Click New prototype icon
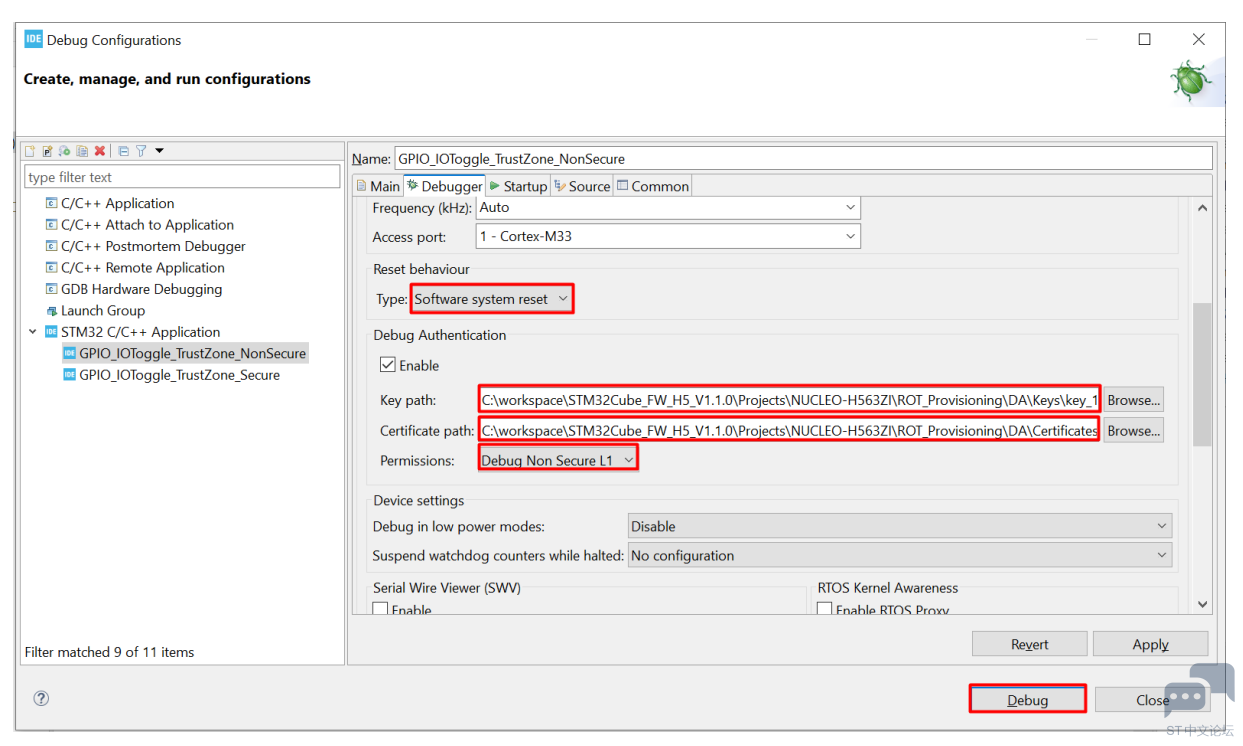Image resolution: width=1243 pixels, height=746 pixels. (x=47, y=151)
